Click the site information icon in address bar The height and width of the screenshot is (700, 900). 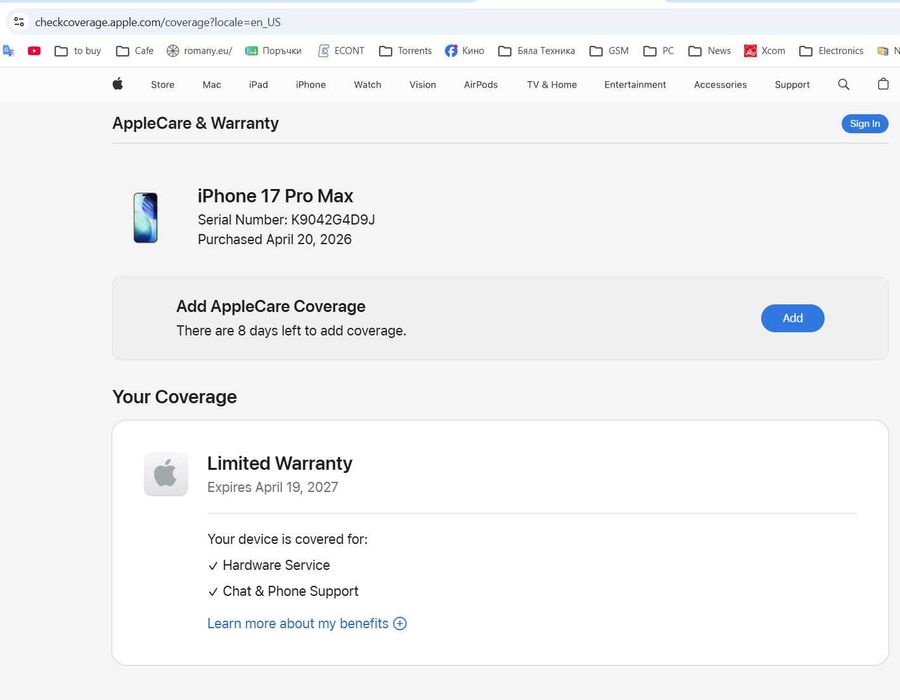19,22
